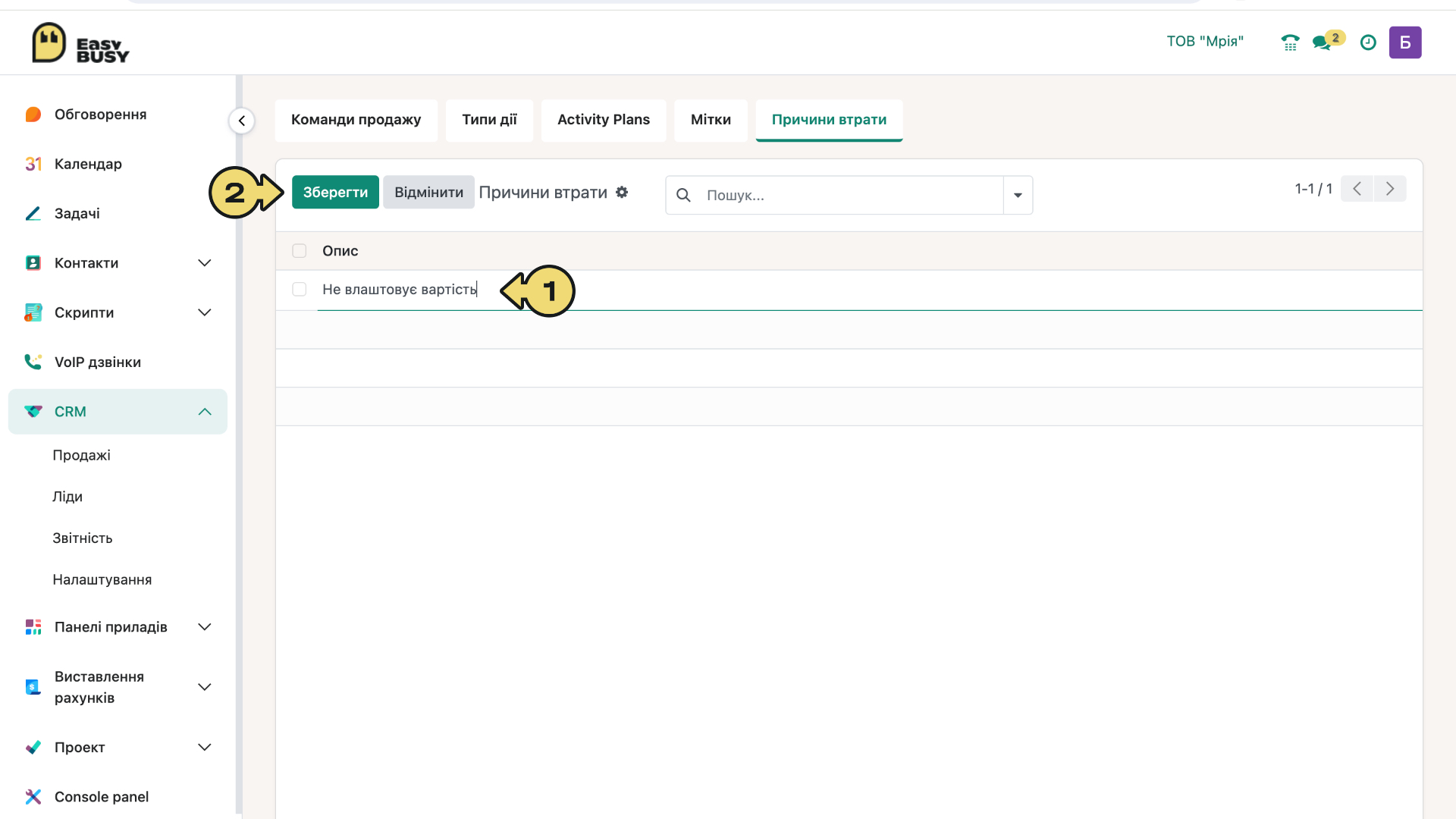Expand the Скрипти menu chevron

205,312
